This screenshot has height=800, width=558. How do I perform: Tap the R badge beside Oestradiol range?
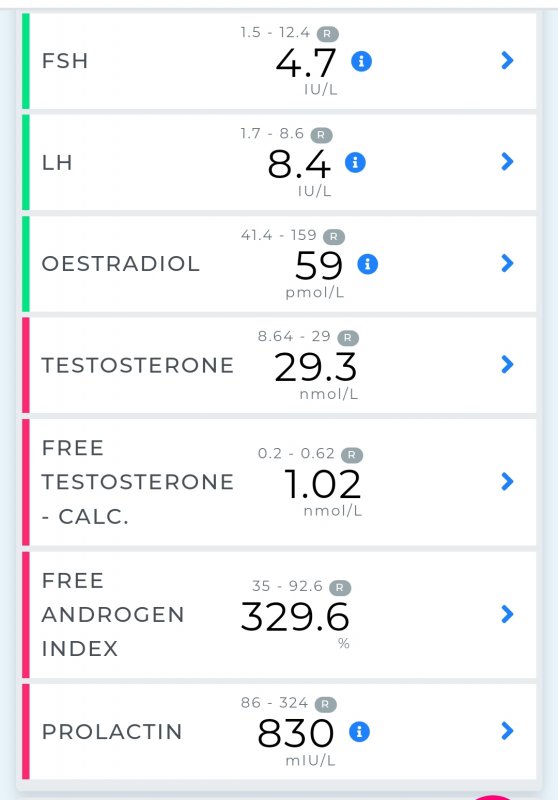pyautogui.click(x=334, y=237)
